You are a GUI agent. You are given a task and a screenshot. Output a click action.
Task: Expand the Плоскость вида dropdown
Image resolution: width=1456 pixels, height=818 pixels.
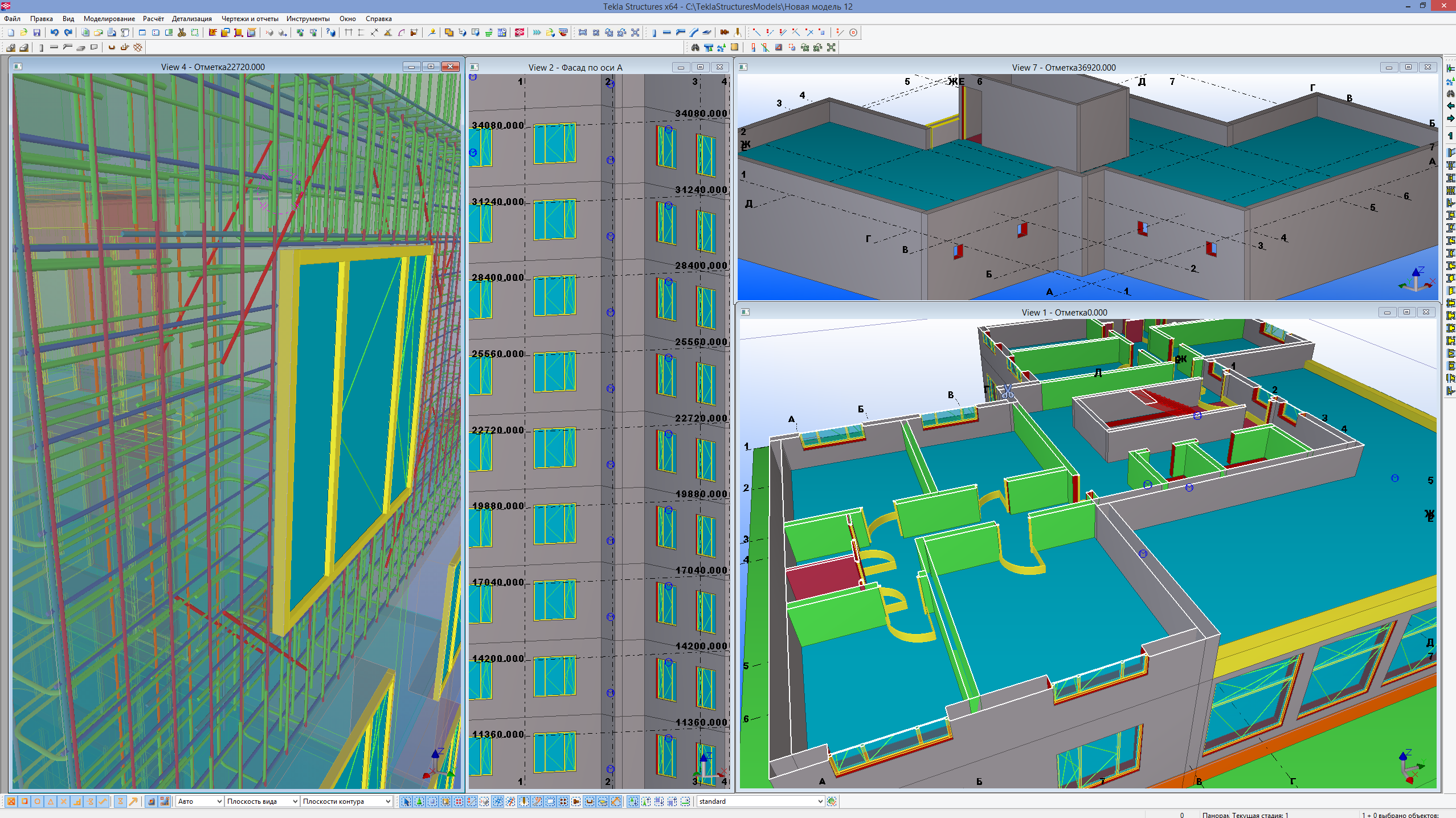coord(295,801)
